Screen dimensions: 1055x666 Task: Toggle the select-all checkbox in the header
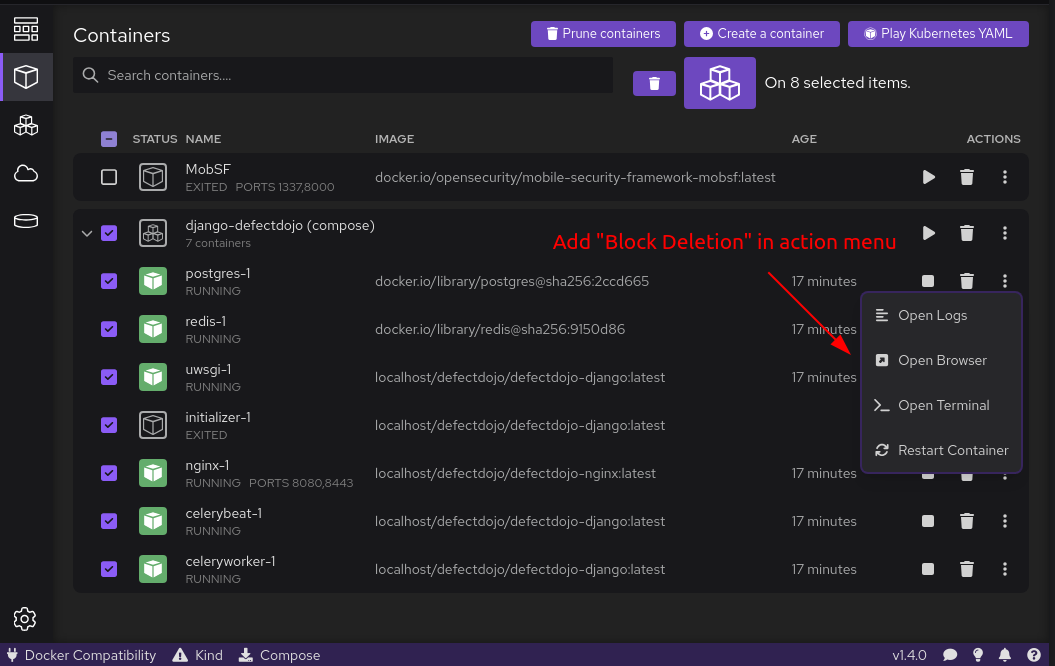(x=109, y=139)
